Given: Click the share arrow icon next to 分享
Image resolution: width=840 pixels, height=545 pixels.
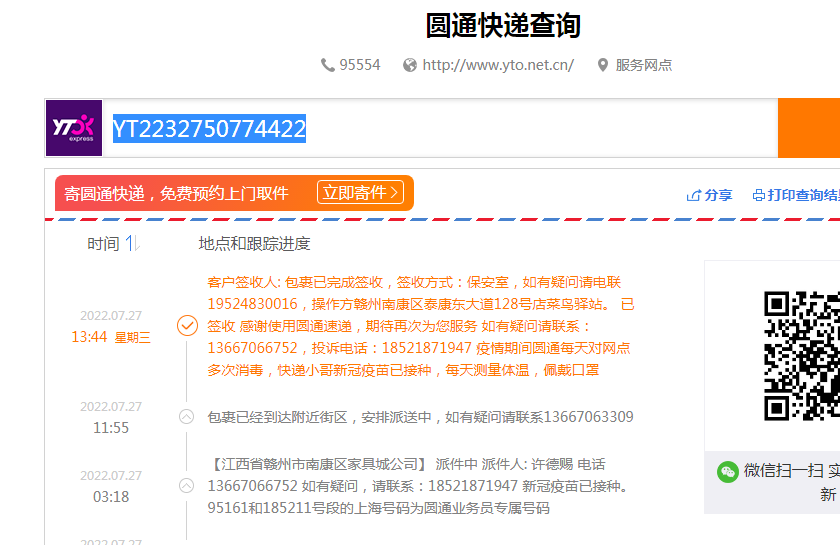Looking at the screenshot, I should (x=694, y=196).
